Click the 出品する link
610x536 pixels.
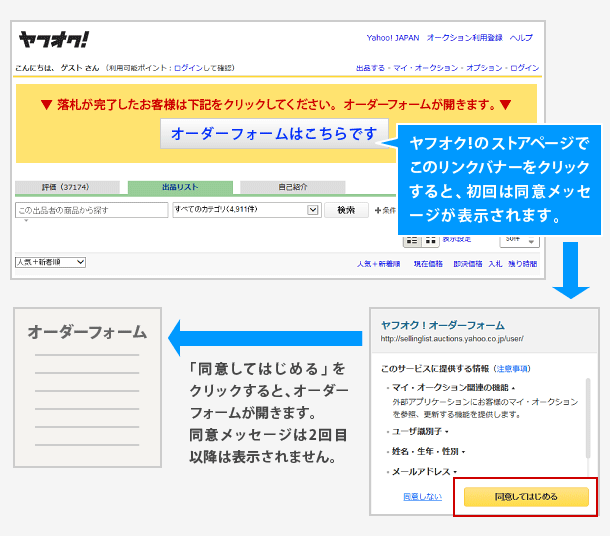click(x=370, y=68)
